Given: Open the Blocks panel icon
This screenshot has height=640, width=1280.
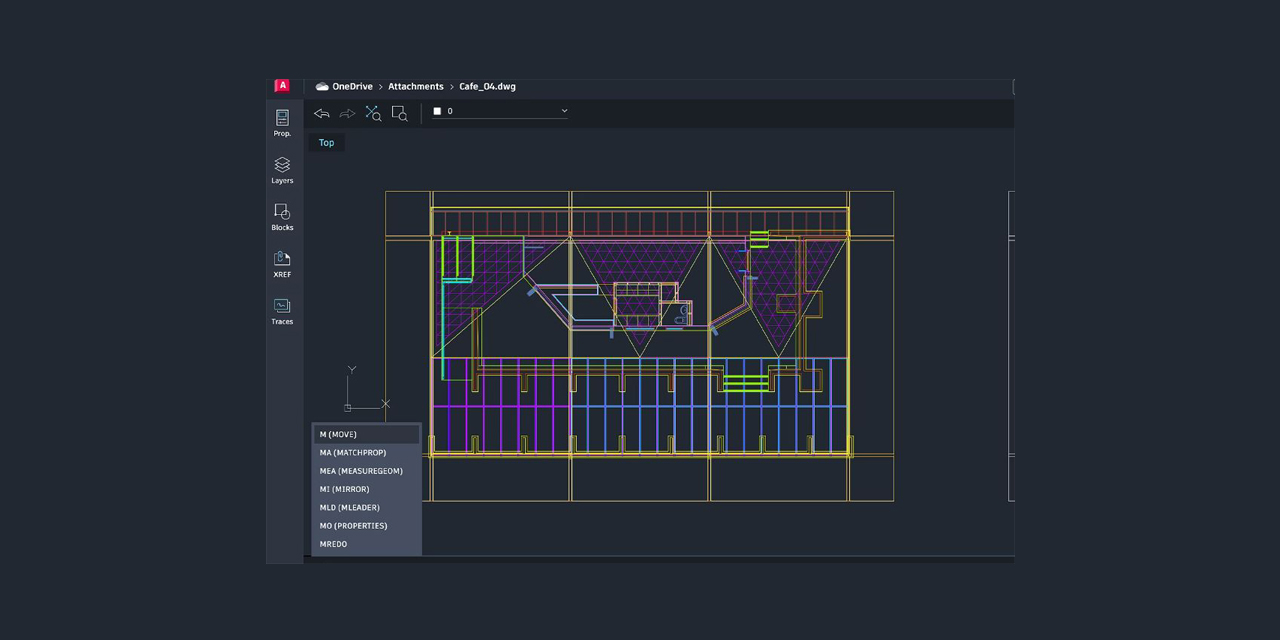Looking at the screenshot, I should tap(282, 216).
